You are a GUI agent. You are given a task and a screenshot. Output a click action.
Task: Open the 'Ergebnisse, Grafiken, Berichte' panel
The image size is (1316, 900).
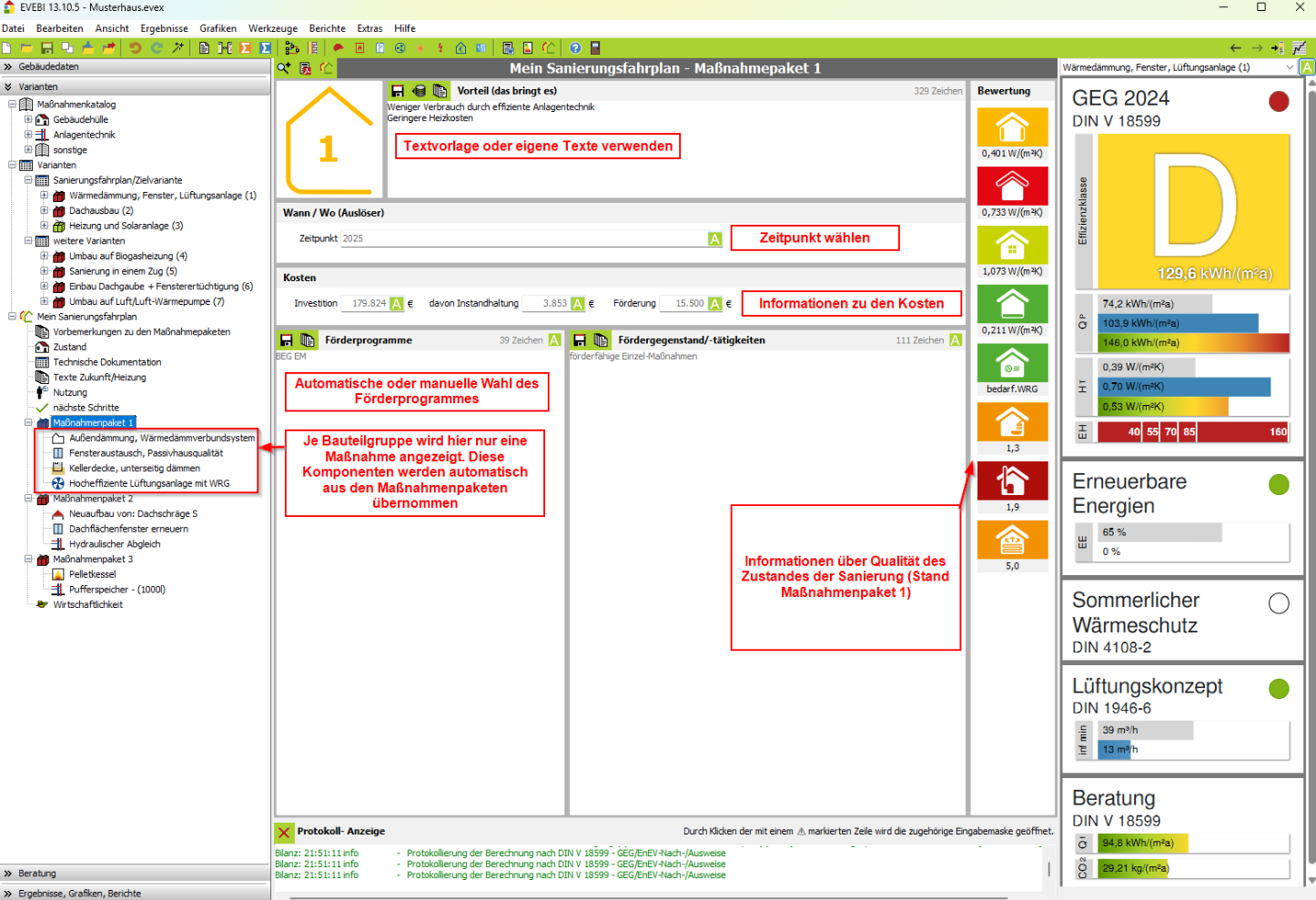coord(79,893)
